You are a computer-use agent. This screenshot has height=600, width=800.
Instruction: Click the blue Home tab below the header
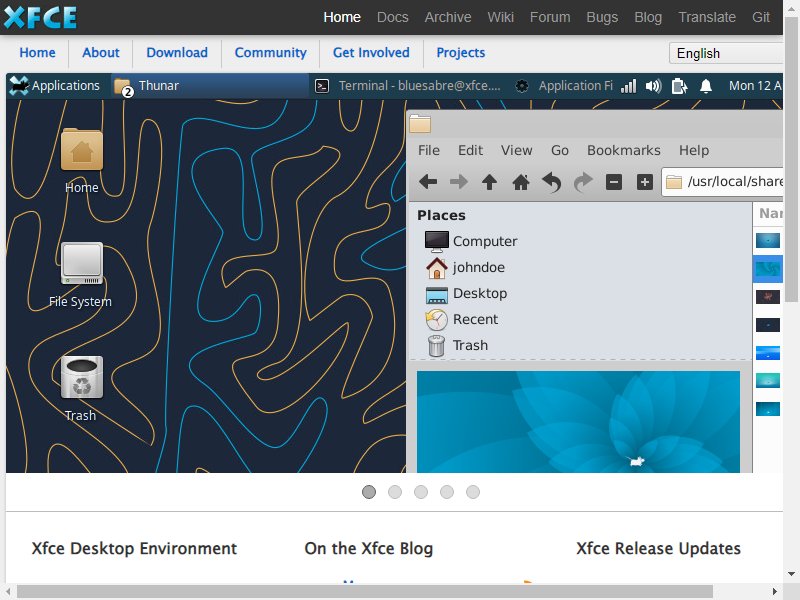37,53
